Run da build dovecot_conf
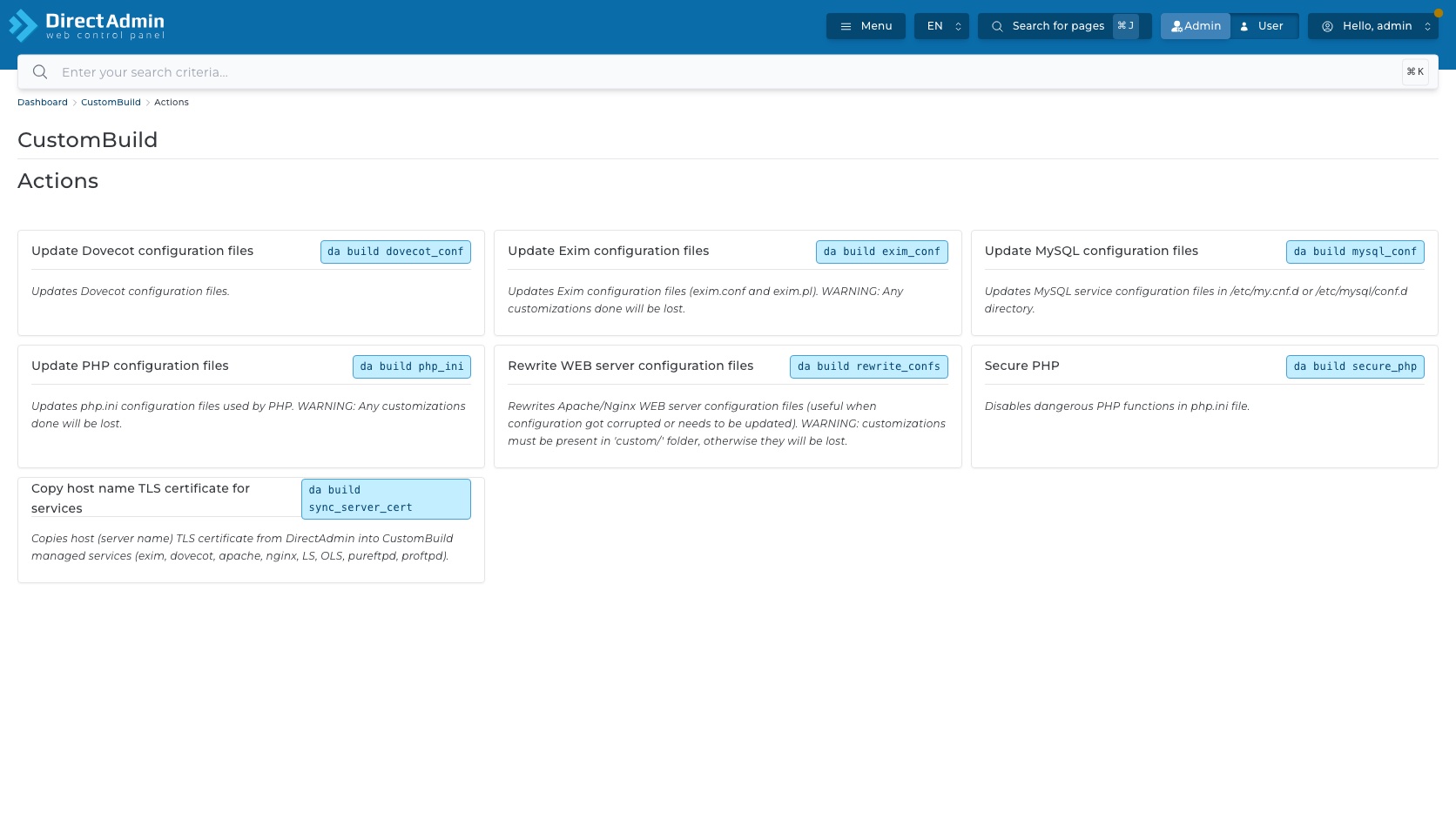Screen dimensions: 1456x819 (x=395, y=252)
